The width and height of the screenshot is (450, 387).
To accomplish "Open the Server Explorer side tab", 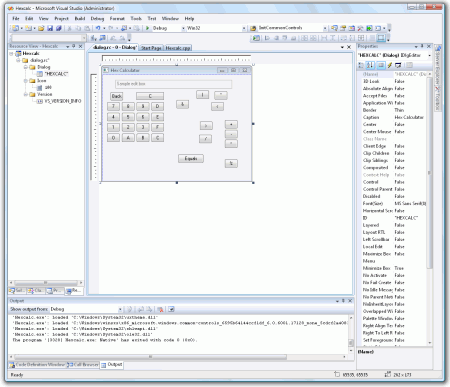I will 438,65.
